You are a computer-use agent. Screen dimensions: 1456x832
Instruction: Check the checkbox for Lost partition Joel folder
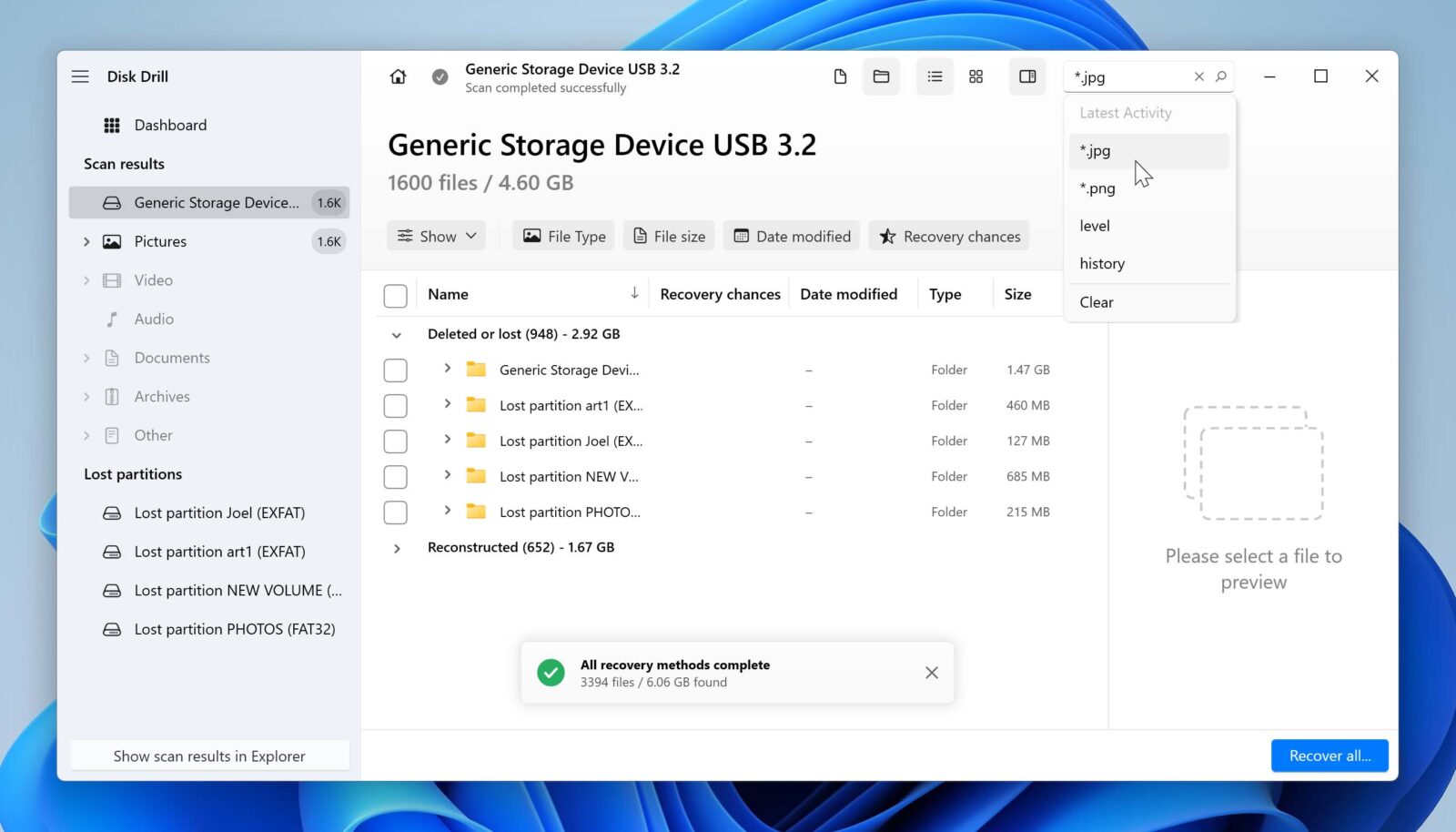[x=395, y=441]
